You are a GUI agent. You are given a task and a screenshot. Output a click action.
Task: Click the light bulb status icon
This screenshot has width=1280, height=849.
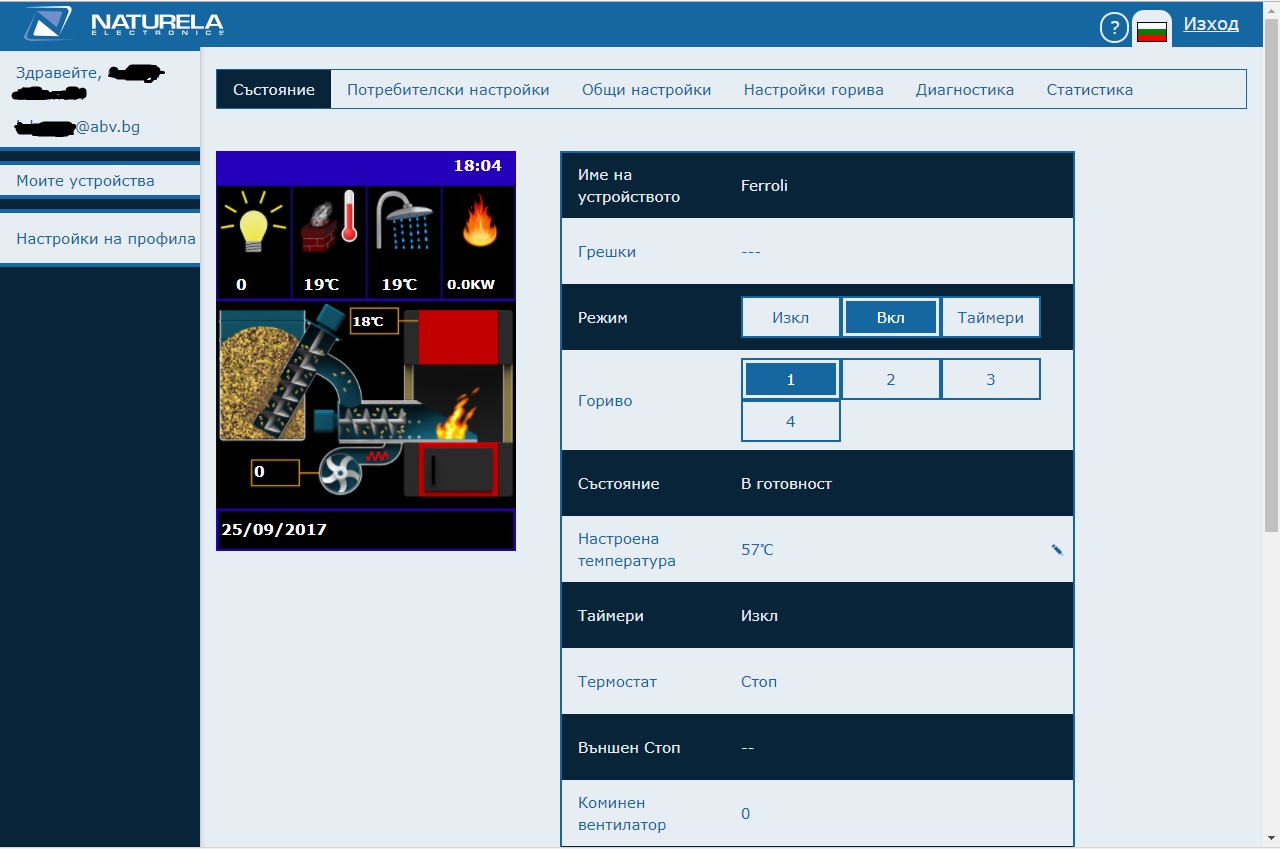pyautogui.click(x=253, y=224)
